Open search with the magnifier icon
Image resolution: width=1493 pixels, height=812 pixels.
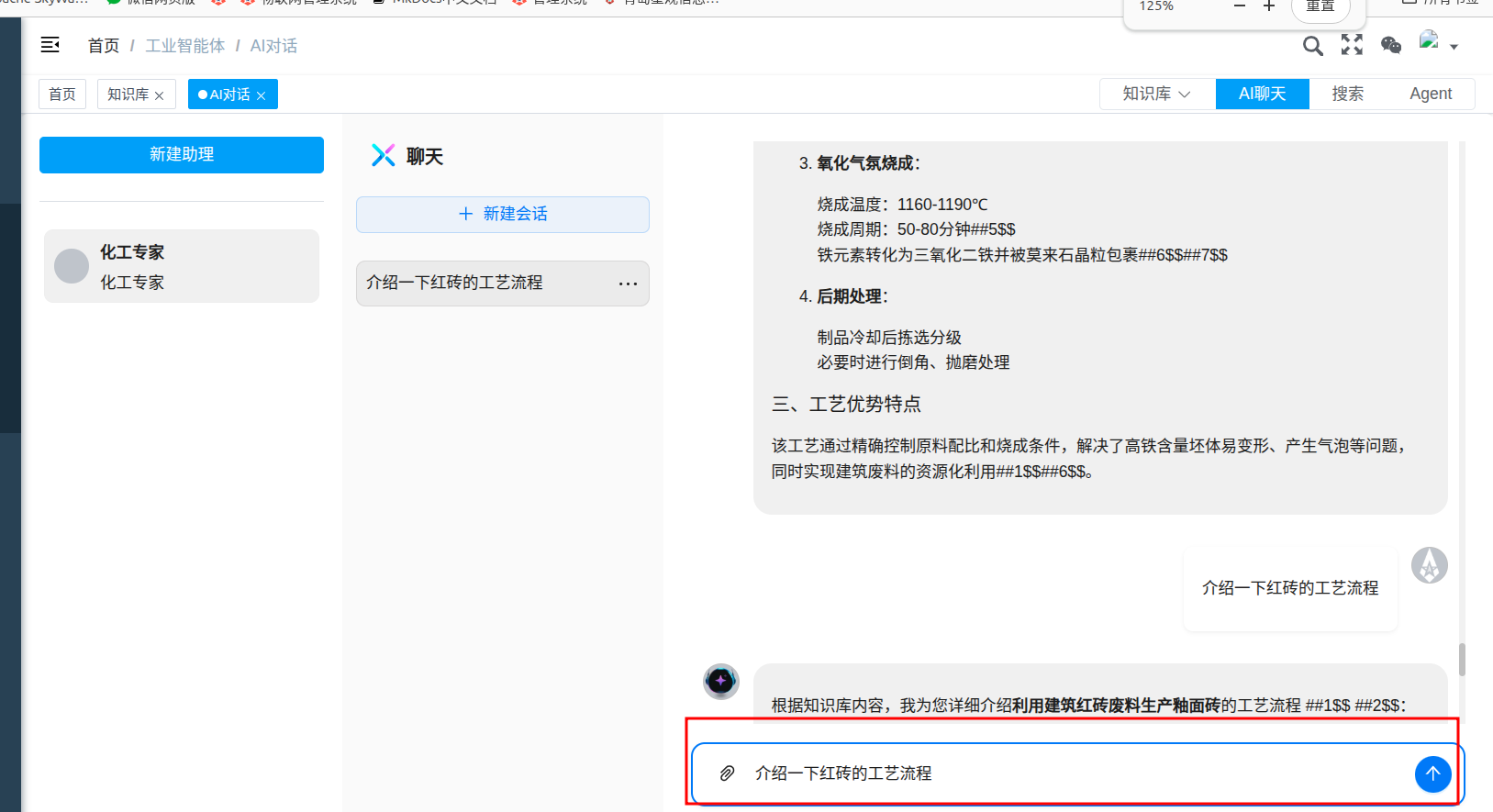[1312, 46]
